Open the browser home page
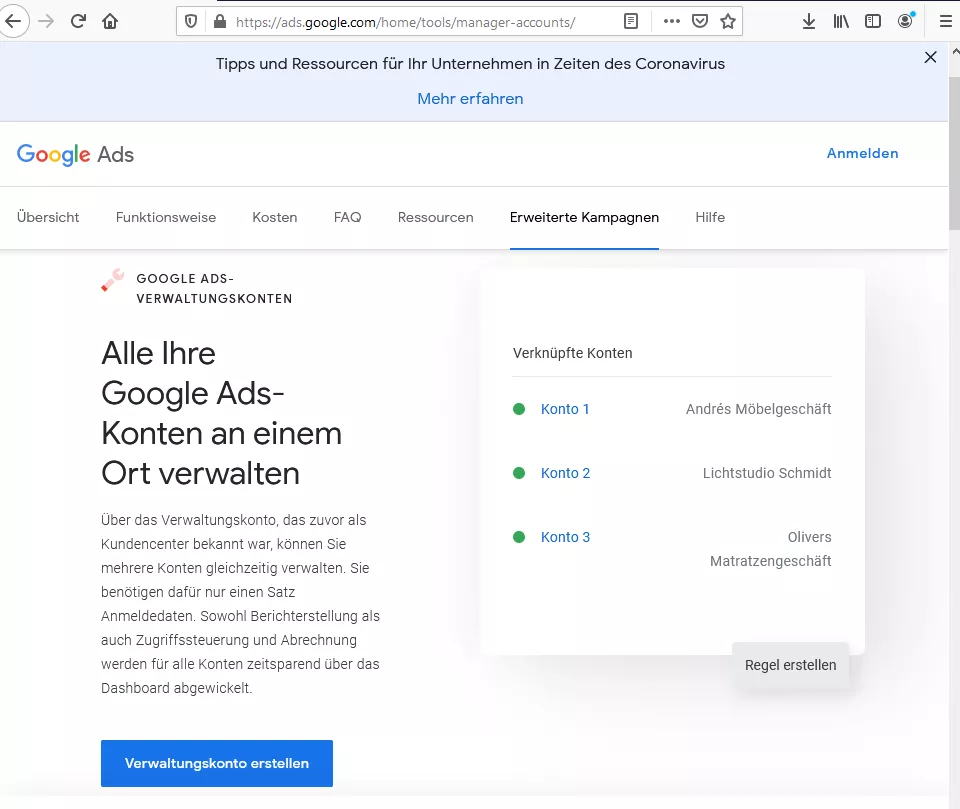The height and width of the screenshot is (809, 960). pyautogui.click(x=110, y=21)
